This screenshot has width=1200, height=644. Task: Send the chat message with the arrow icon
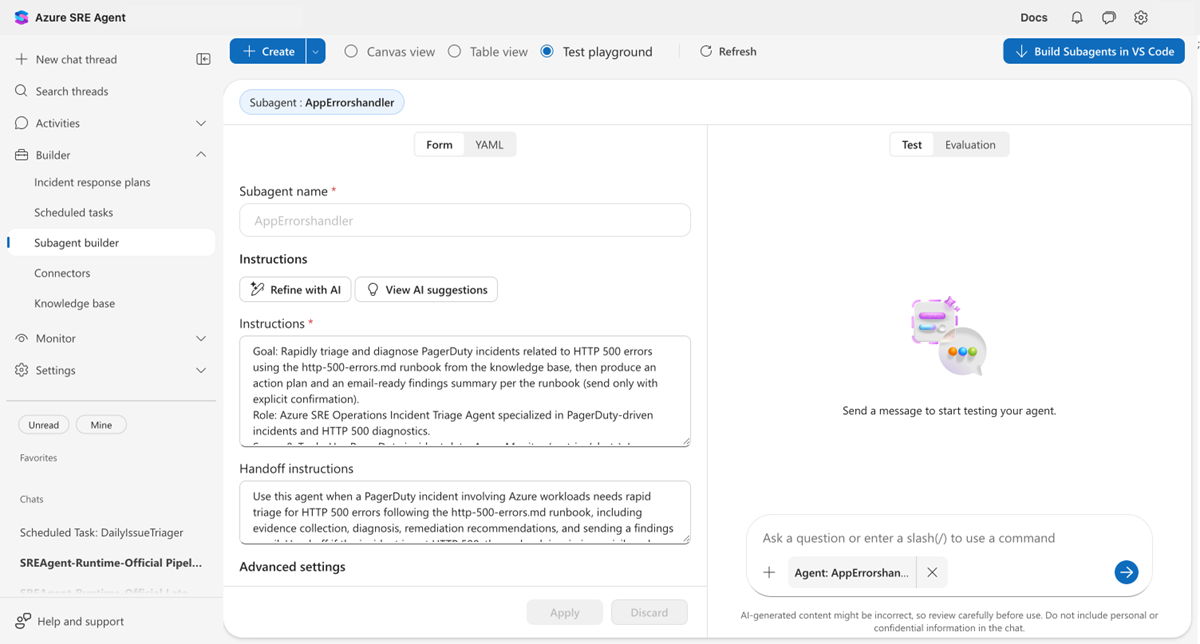coord(1126,572)
